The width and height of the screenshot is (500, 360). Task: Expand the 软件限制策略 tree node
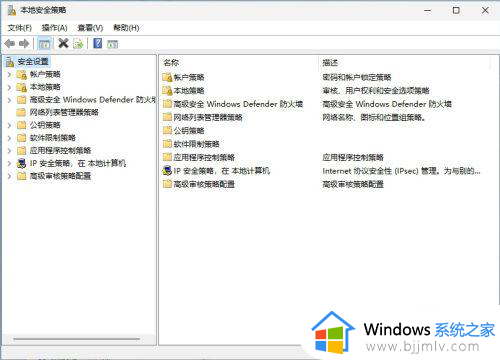9,138
